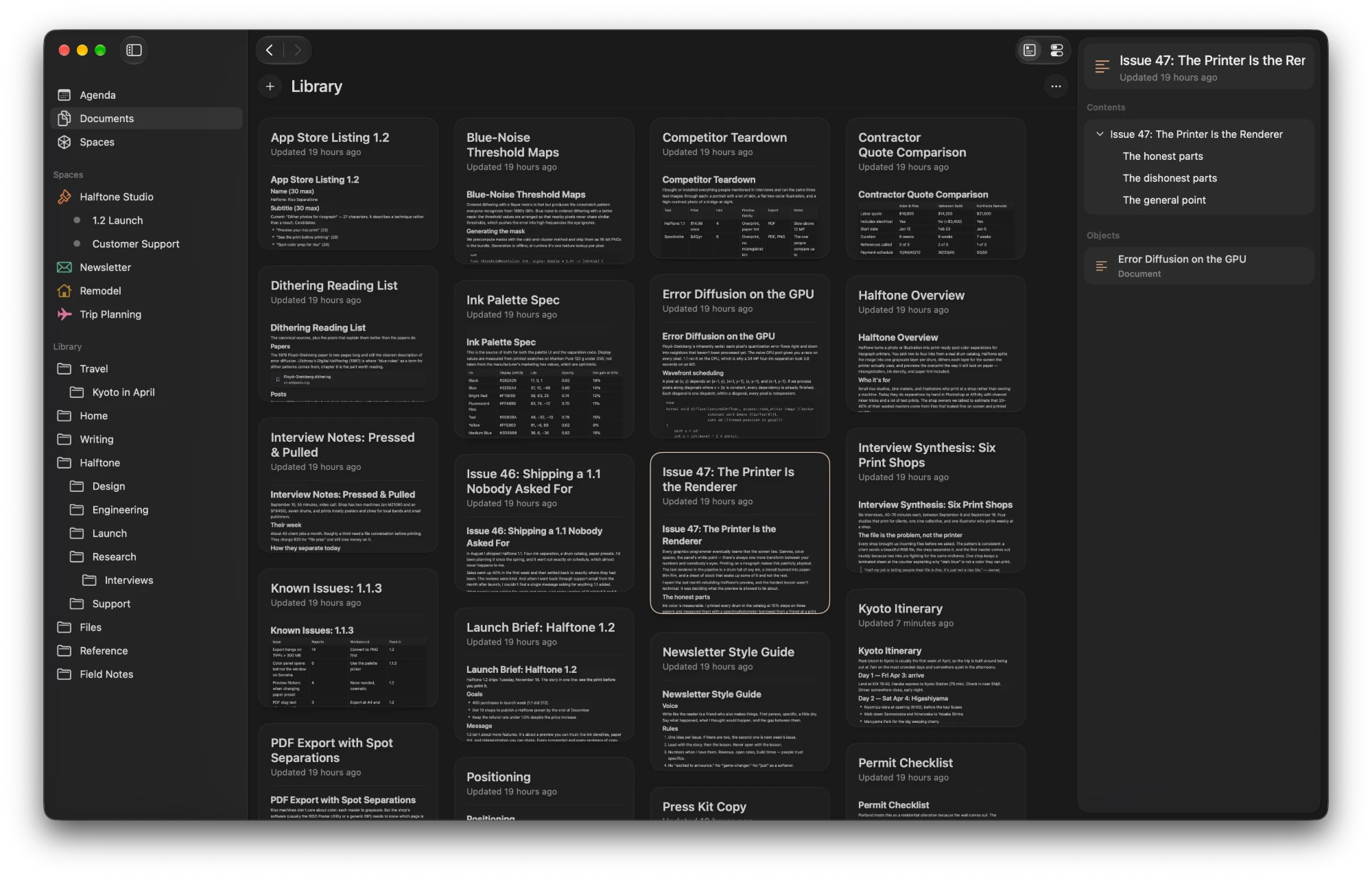Click the Kyoto in April folder icon
This screenshot has height=878, width=1372.
(x=77, y=392)
